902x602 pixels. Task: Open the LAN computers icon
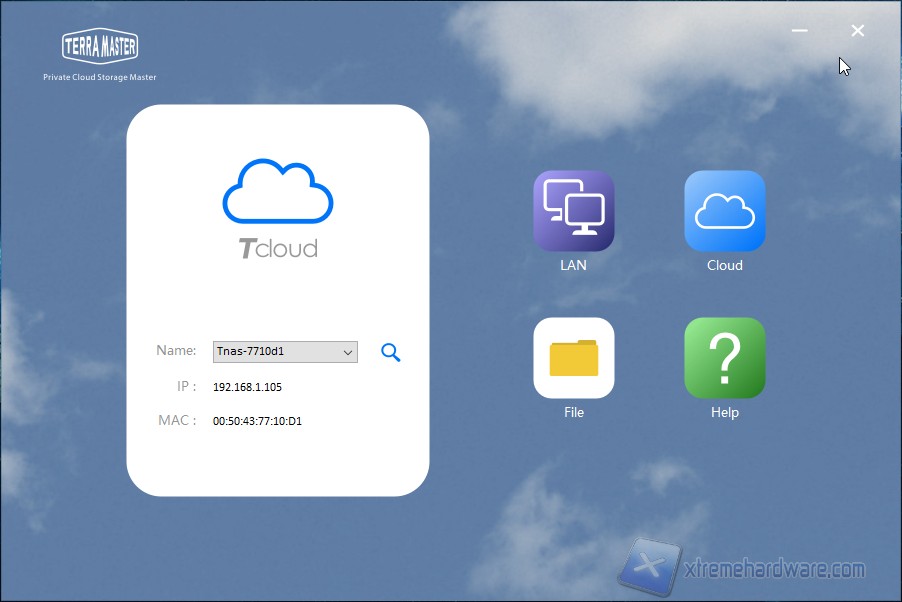point(573,210)
